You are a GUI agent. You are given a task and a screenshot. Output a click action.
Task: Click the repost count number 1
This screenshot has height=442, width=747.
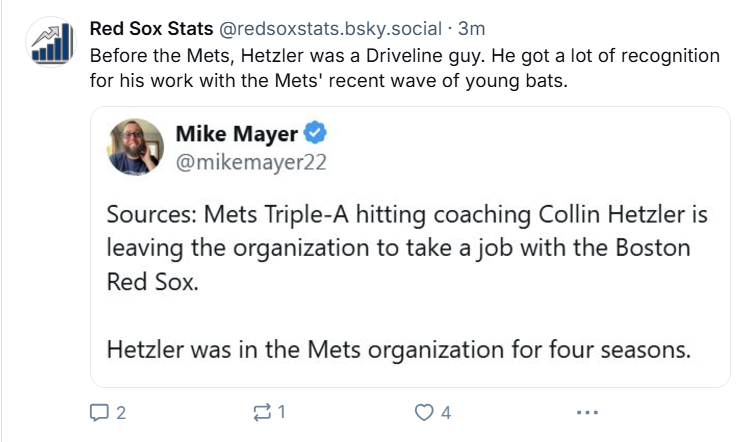tap(283, 412)
